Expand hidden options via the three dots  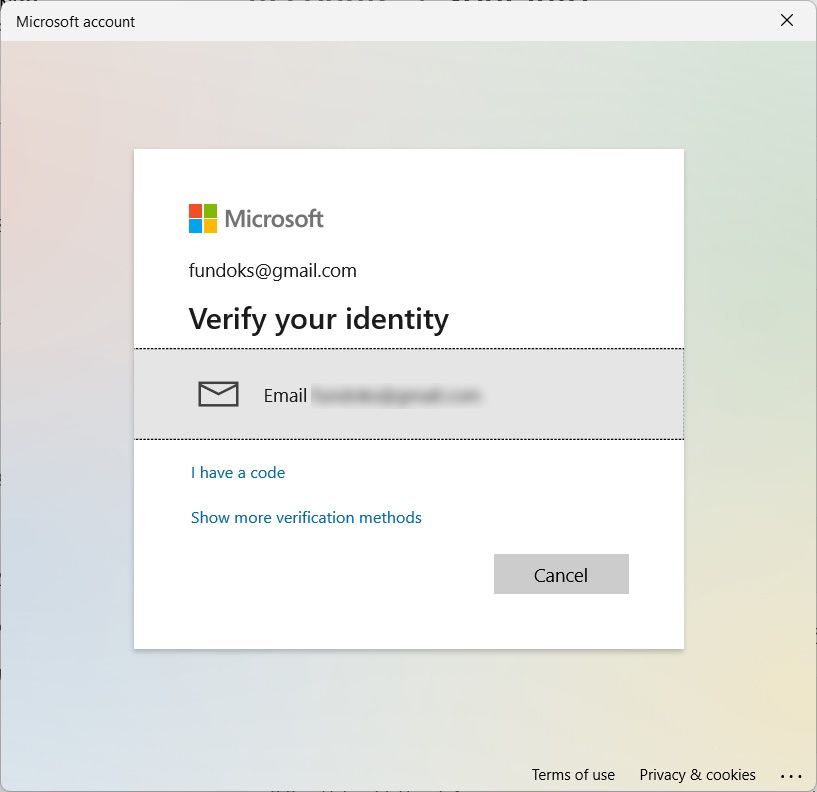click(792, 775)
